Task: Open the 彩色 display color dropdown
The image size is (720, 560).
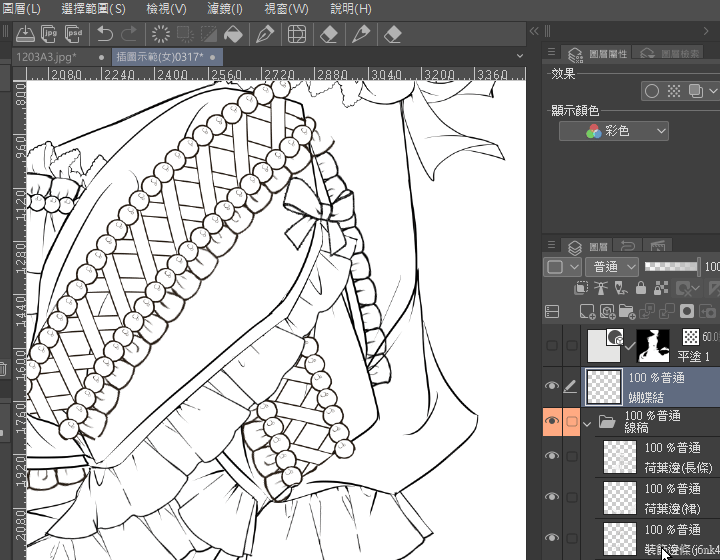Action: click(x=613, y=131)
